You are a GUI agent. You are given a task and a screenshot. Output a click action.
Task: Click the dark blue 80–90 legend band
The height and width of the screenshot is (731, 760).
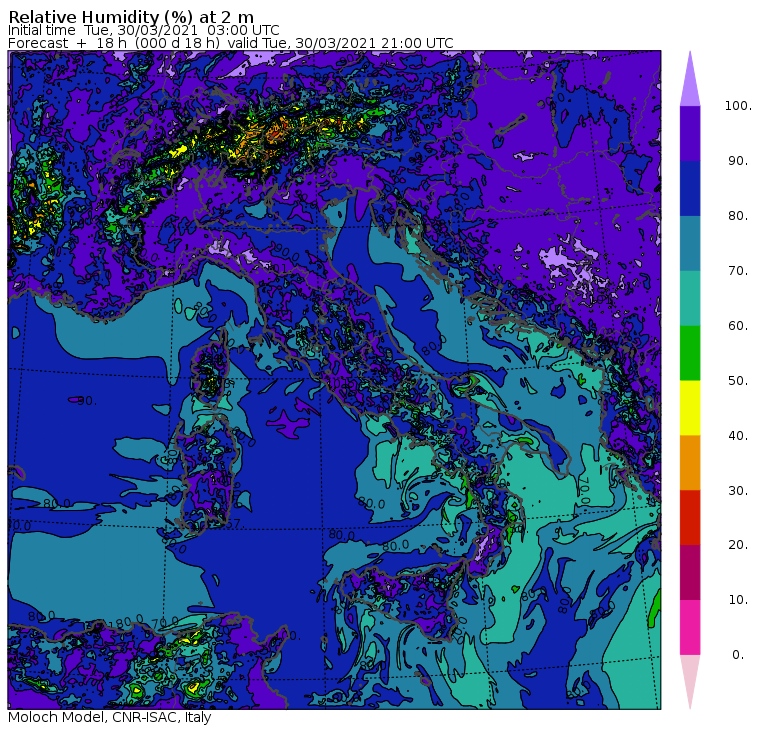(690, 188)
